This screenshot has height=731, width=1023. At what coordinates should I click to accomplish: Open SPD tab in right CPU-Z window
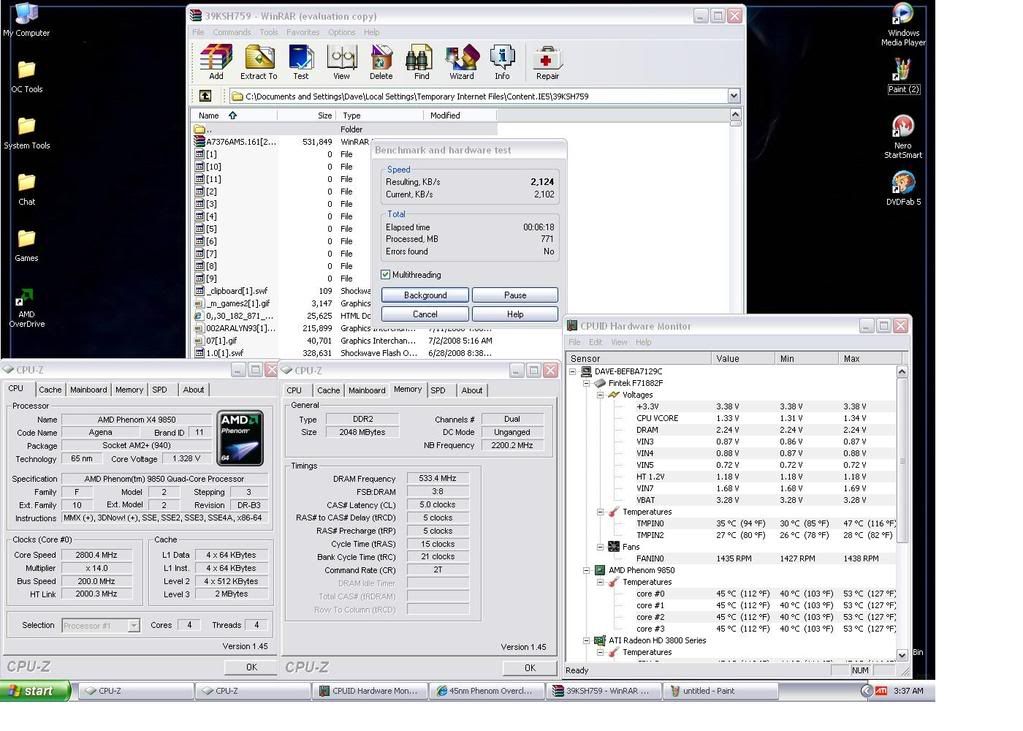[x=438, y=390]
